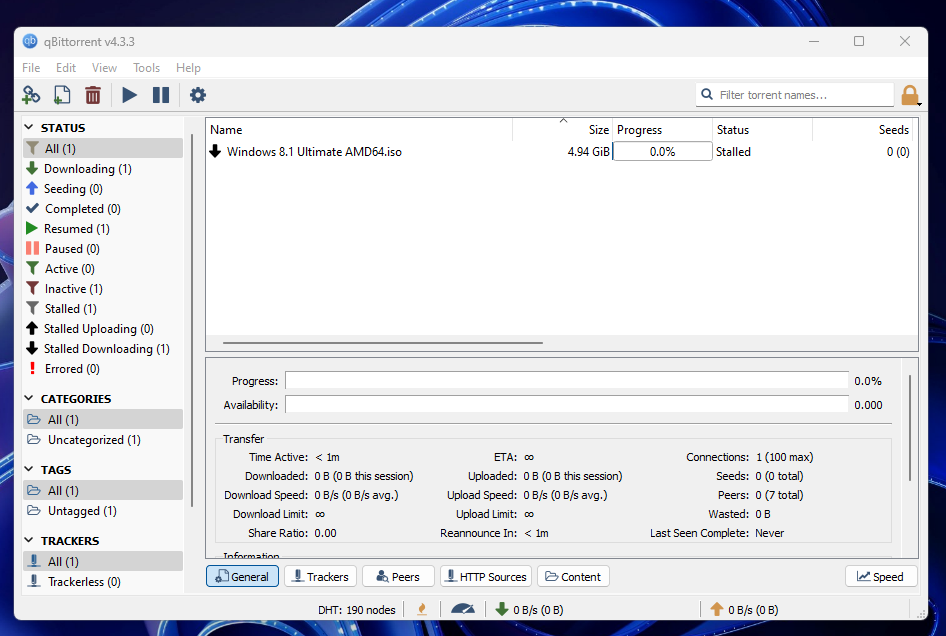The width and height of the screenshot is (946, 636).
Task: Switch to the Content tab
Action: tap(573, 576)
